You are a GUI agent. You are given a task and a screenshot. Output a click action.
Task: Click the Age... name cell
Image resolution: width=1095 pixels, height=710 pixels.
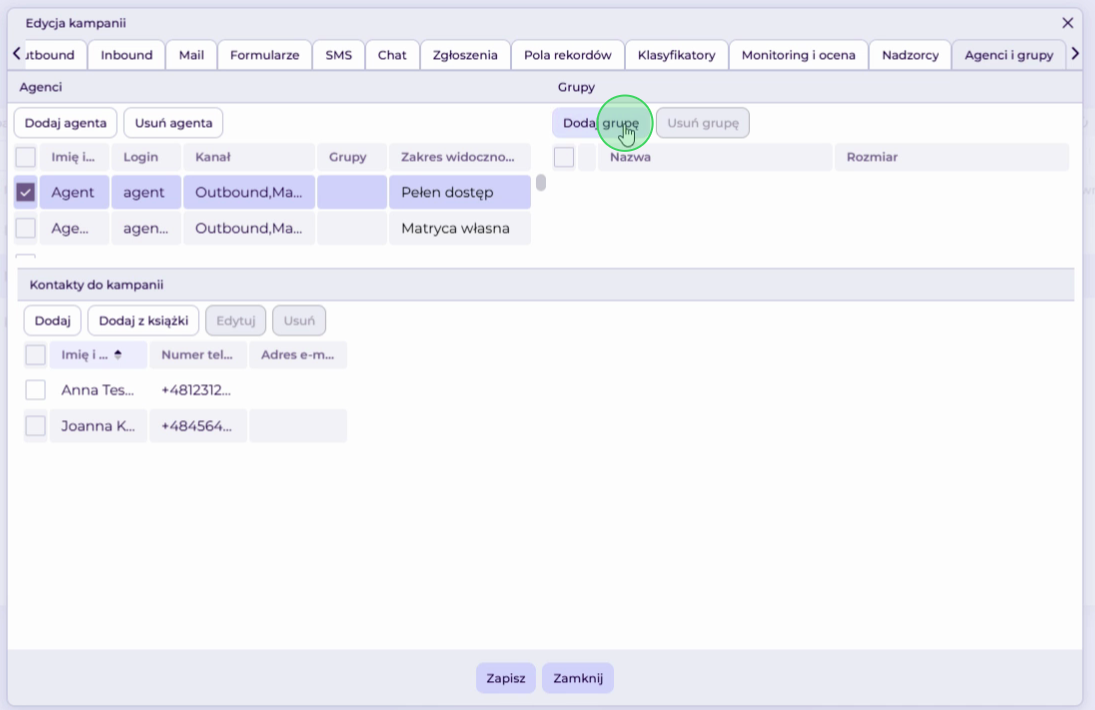click(74, 228)
